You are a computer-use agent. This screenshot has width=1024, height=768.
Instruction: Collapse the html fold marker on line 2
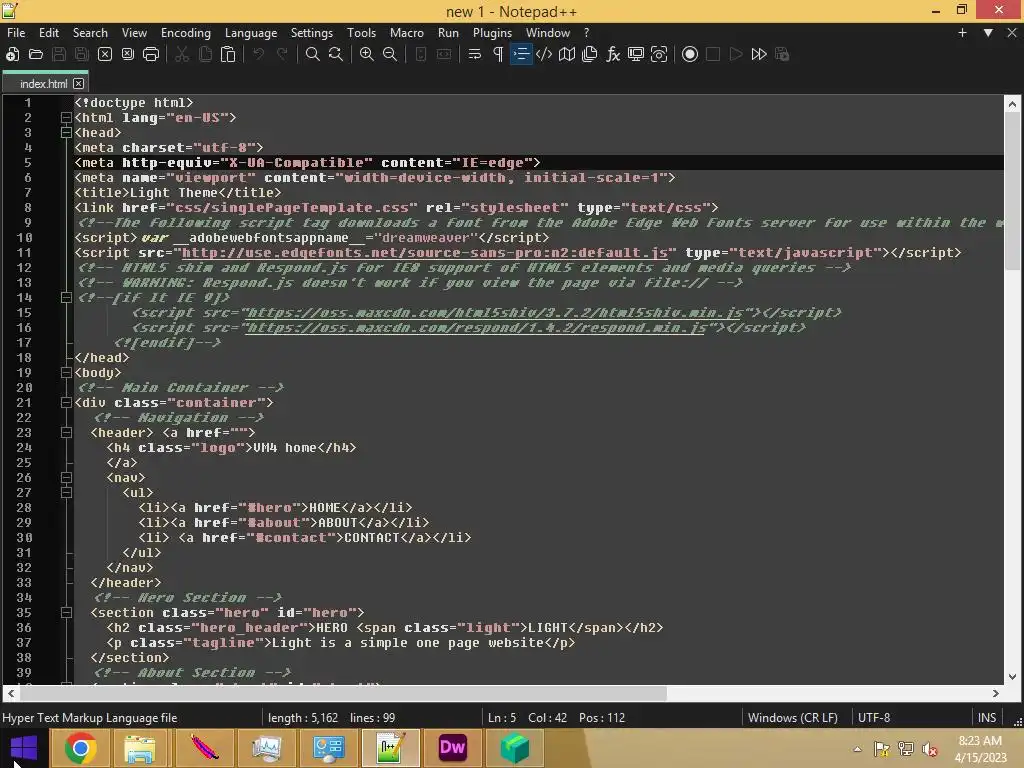66,118
